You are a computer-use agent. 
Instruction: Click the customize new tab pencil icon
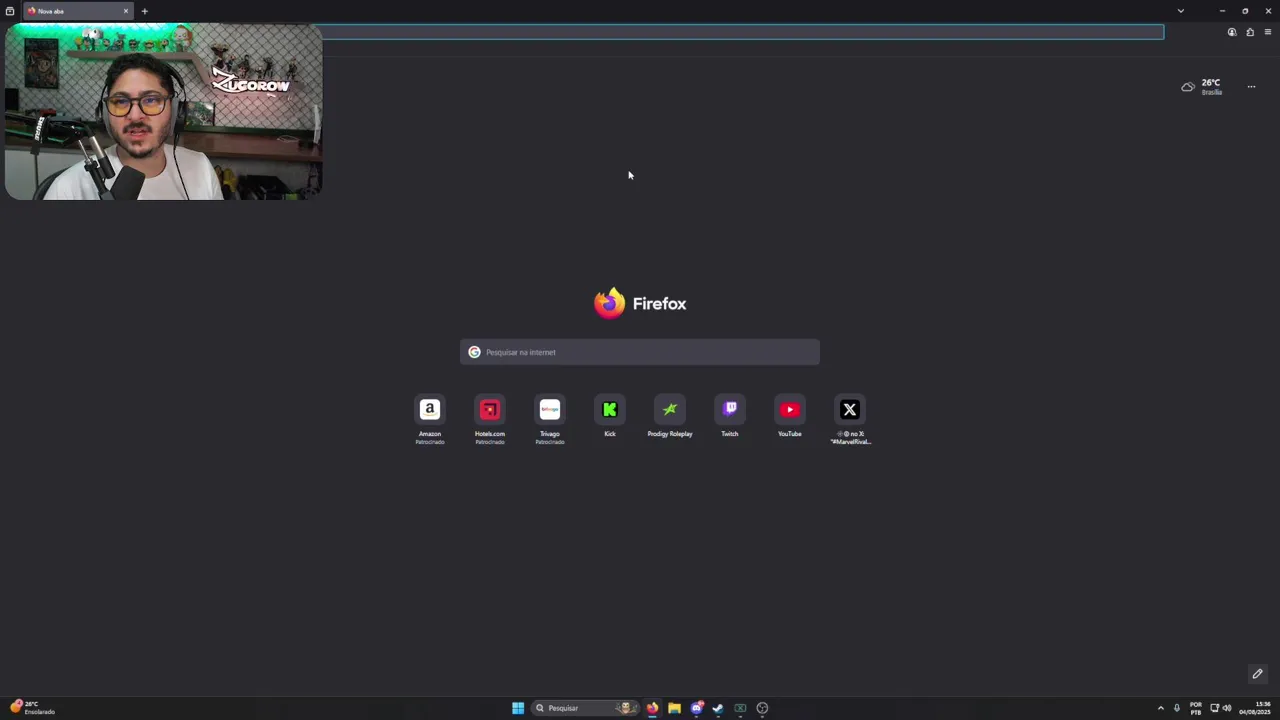(1258, 674)
